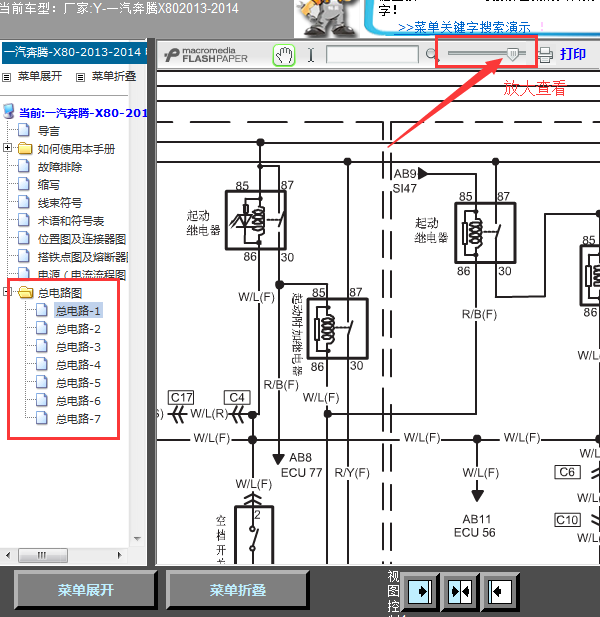The width and height of the screenshot is (600, 617).
Task: Open 总电路-4 diagram
Action: 78,365
